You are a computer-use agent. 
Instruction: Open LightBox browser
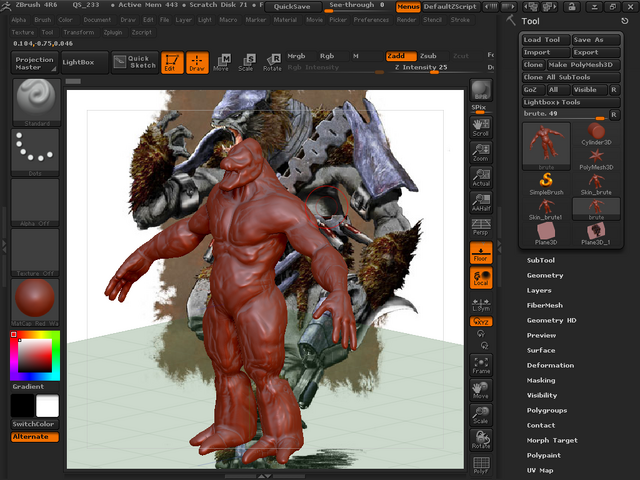coord(84,62)
